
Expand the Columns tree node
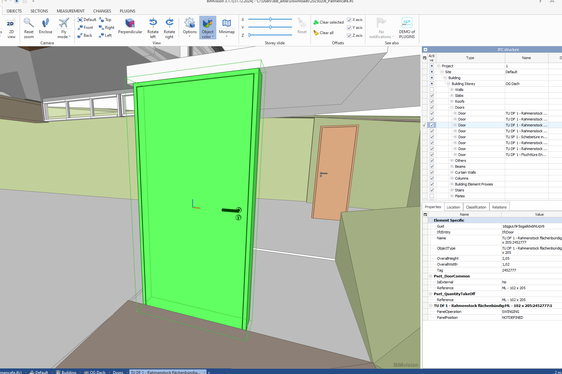point(452,178)
